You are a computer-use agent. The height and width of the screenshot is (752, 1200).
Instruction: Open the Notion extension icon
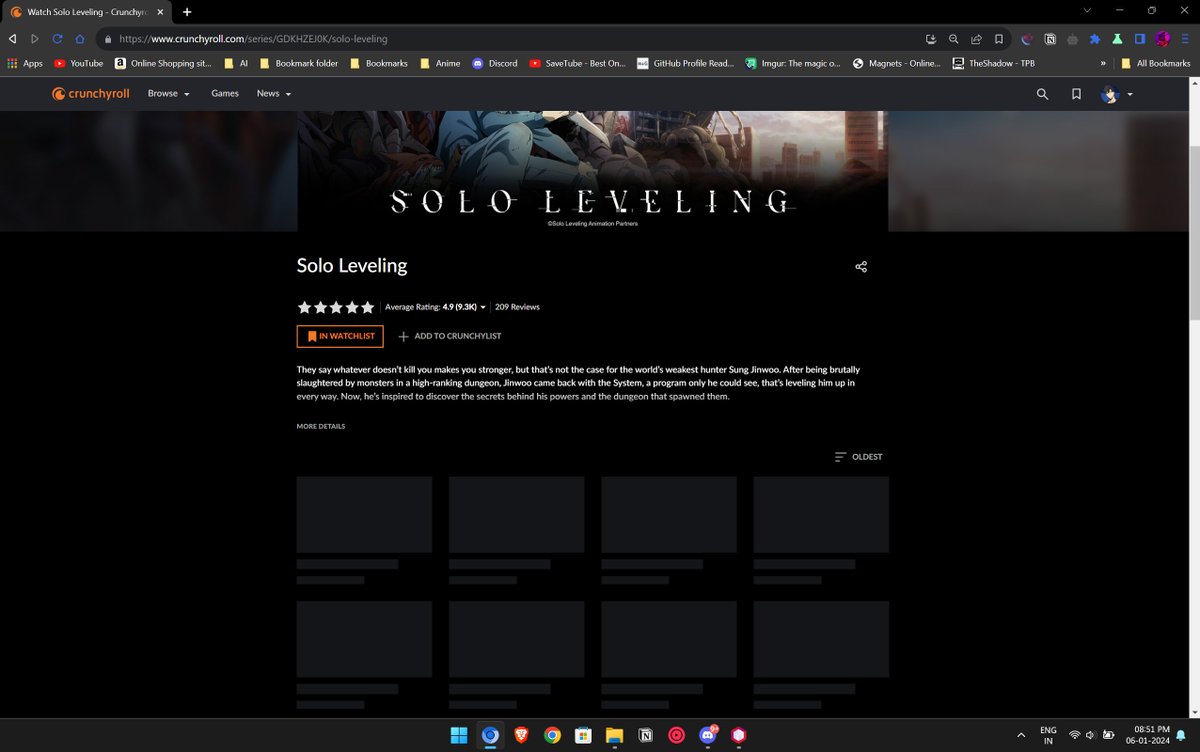(x=1050, y=39)
